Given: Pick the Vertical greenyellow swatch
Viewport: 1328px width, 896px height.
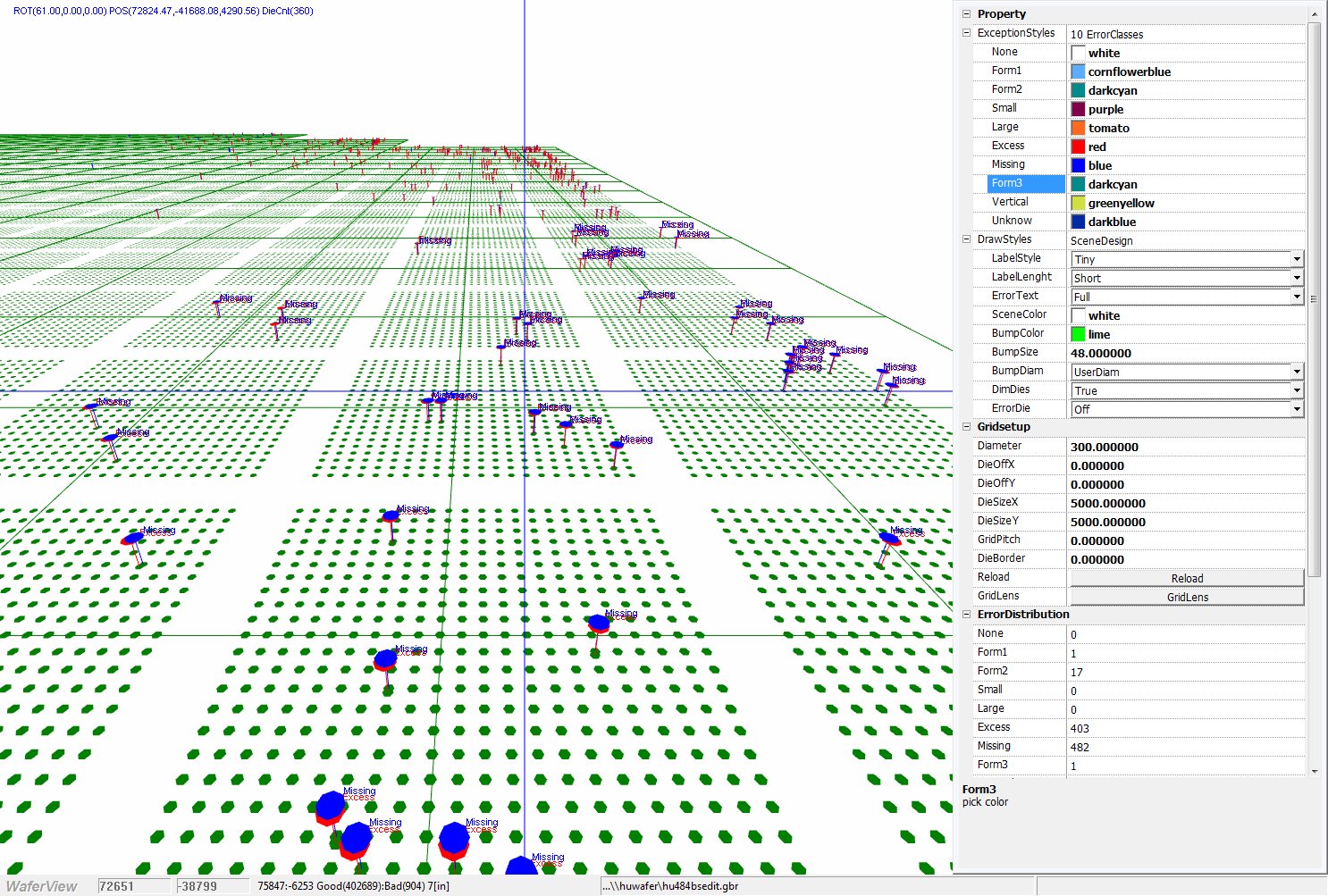Looking at the screenshot, I should click(x=1078, y=203).
